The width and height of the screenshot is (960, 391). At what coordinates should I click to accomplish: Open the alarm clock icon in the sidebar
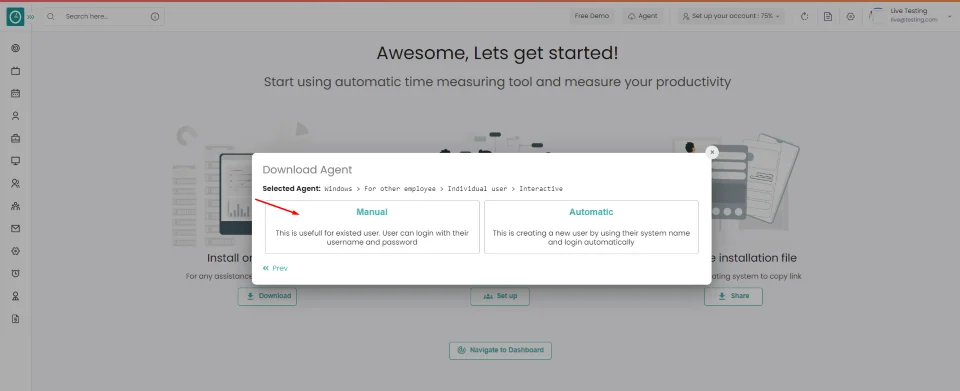[16, 274]
